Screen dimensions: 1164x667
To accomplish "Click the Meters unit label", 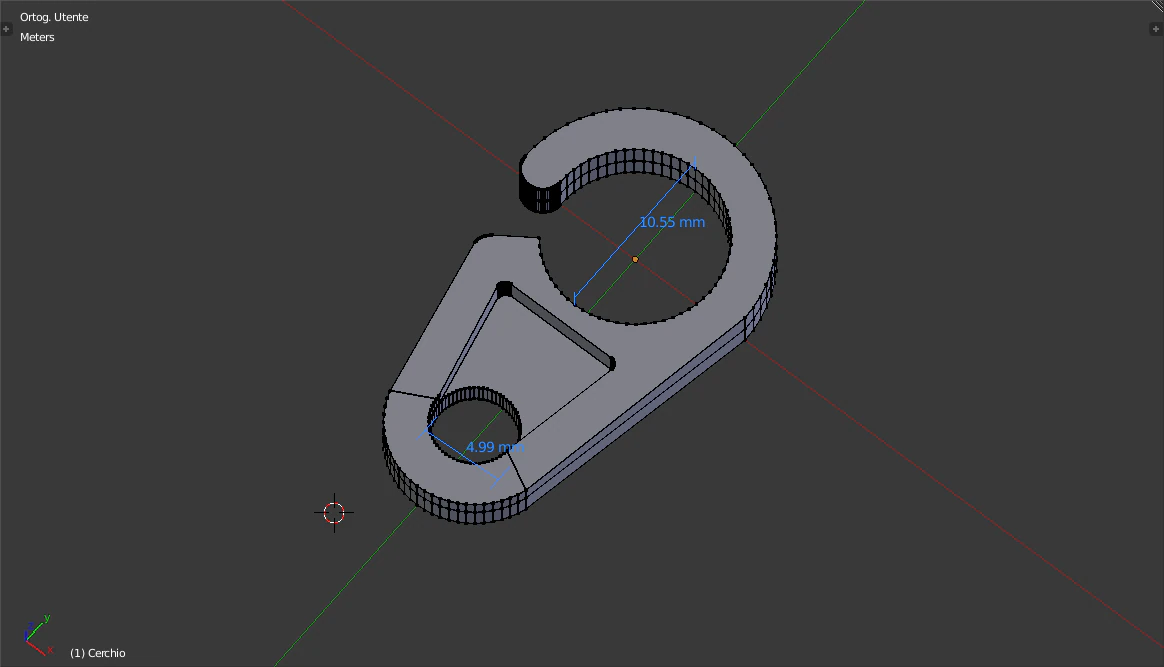I will 36,37.
